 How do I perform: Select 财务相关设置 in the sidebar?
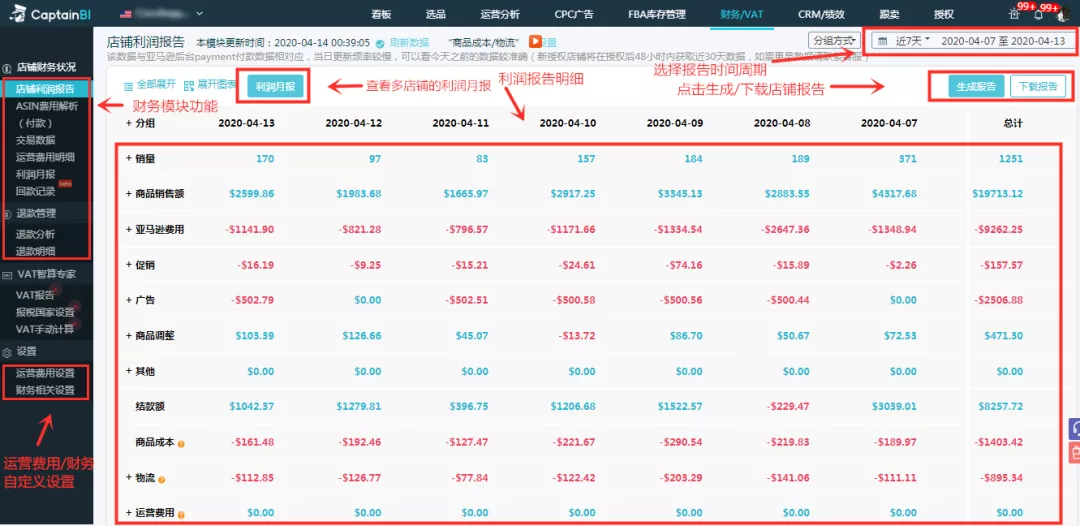tap(45, 390)
